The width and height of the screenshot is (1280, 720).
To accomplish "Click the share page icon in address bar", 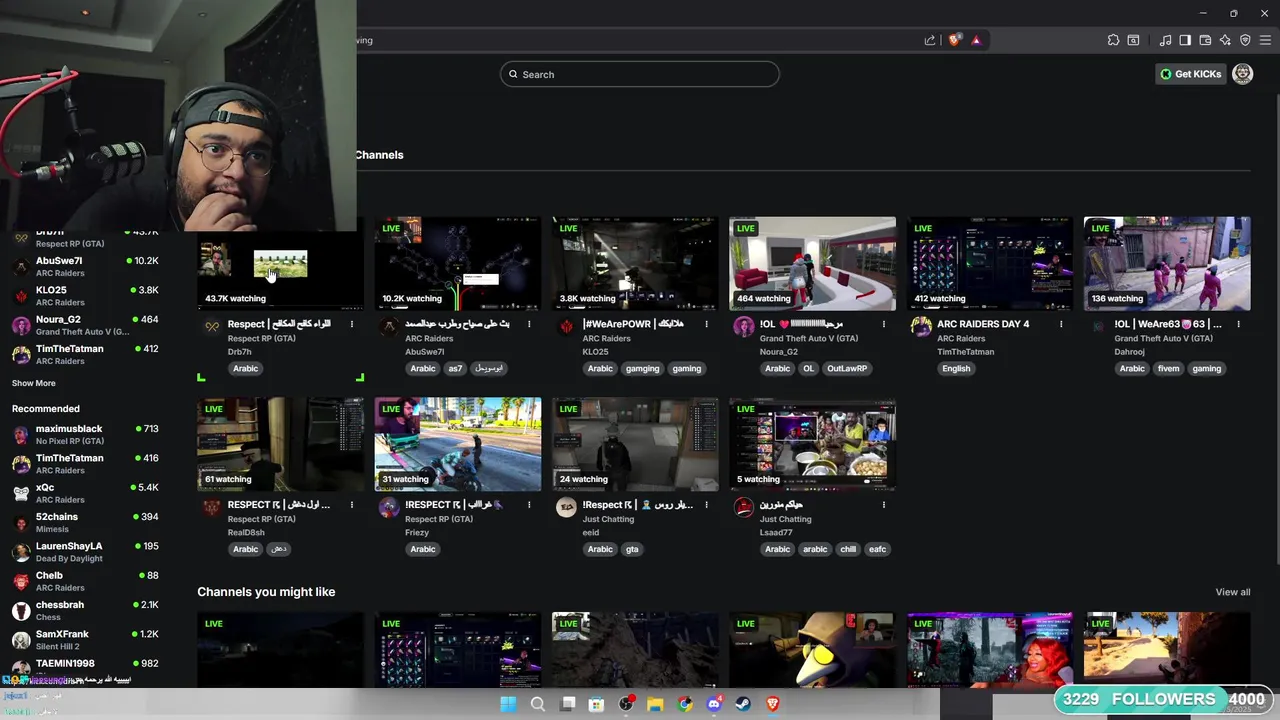I will tap(930, 40).
